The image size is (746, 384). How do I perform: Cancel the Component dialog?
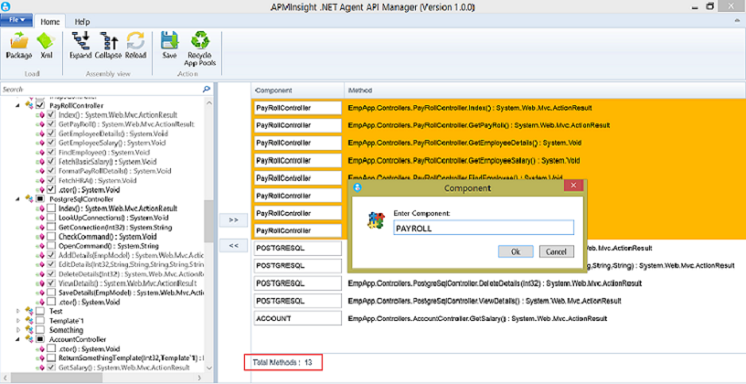tap(556, 252)
